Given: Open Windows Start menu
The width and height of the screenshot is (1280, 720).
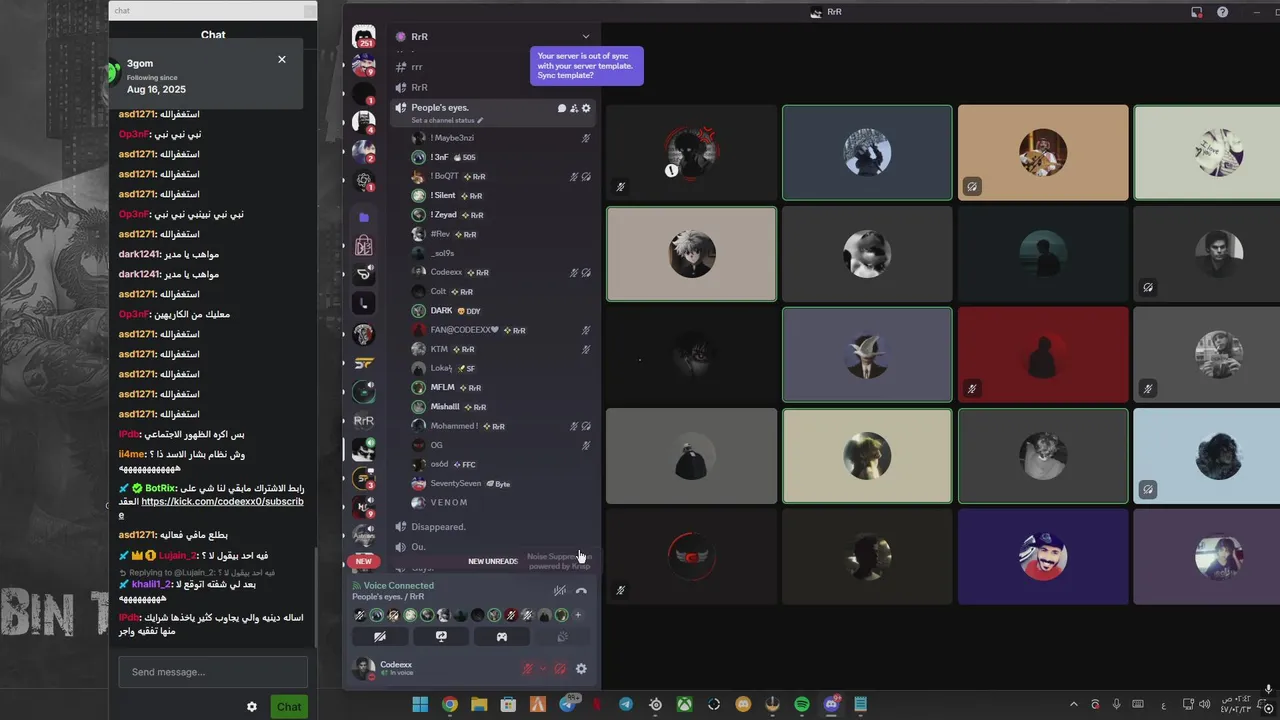Looking at the screenshot, I should click(420, 705).
